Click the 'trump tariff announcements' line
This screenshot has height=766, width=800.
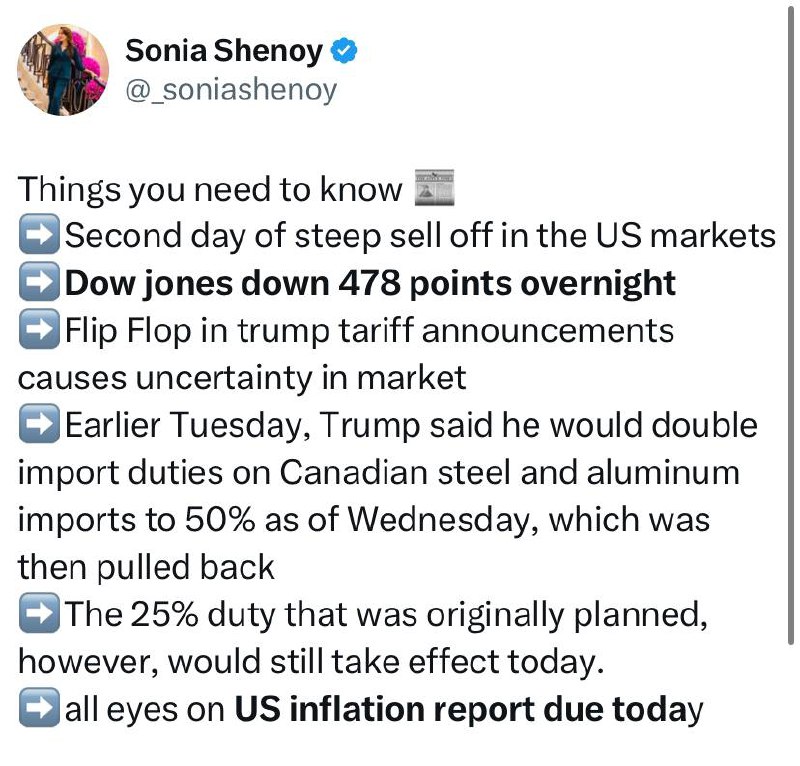(x=456, y=331)
